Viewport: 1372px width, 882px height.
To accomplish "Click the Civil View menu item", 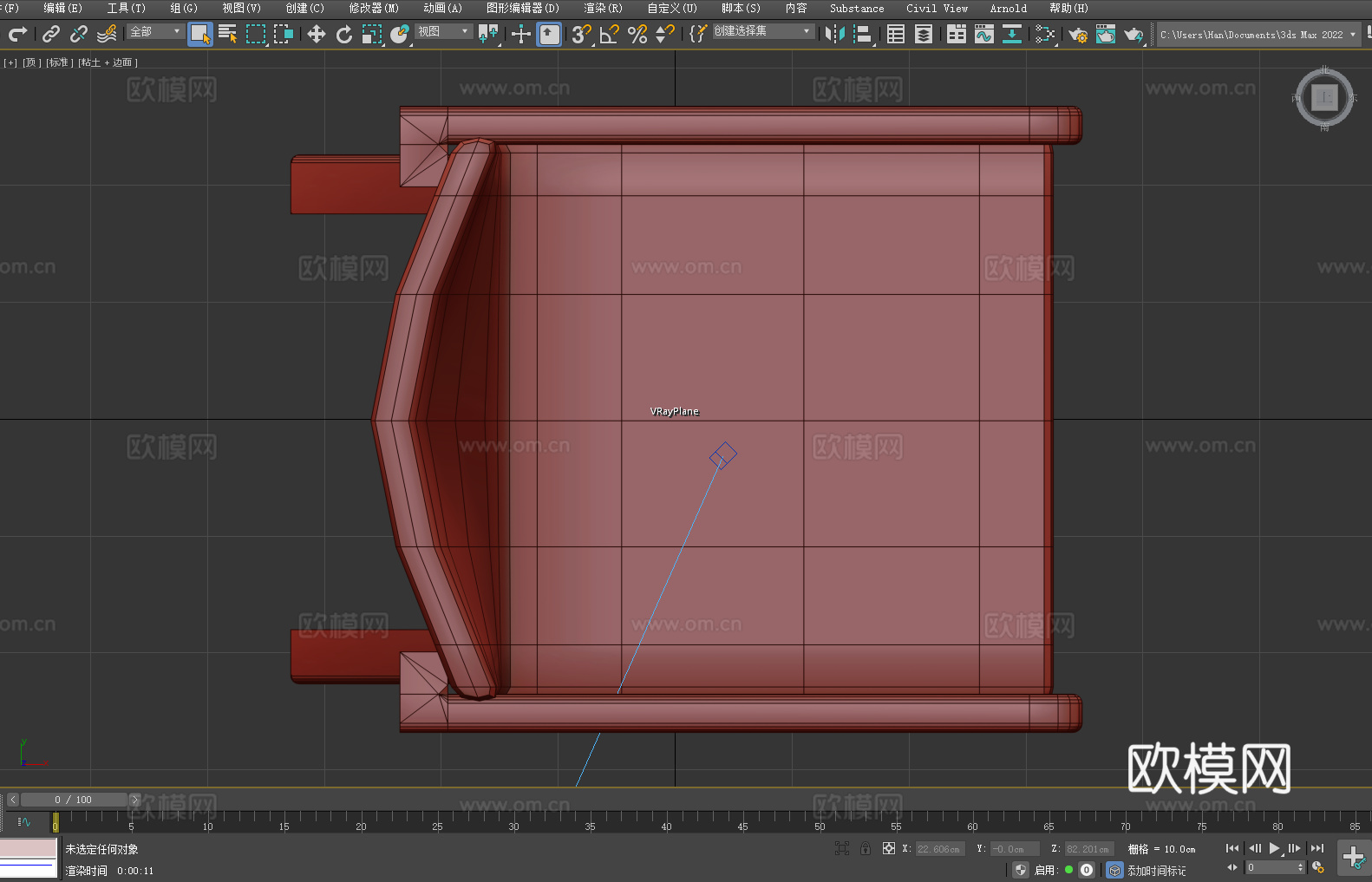I will tap(938, 9).
